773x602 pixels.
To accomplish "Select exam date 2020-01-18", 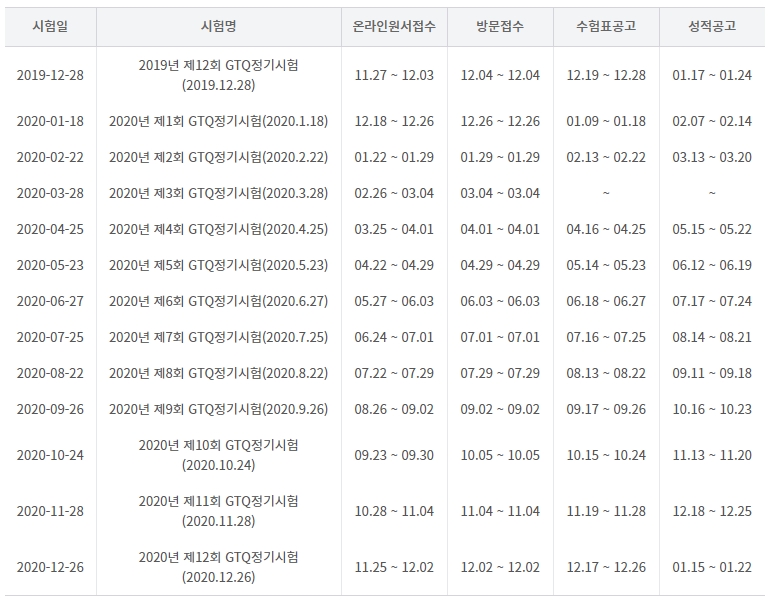I will point(50,121).
